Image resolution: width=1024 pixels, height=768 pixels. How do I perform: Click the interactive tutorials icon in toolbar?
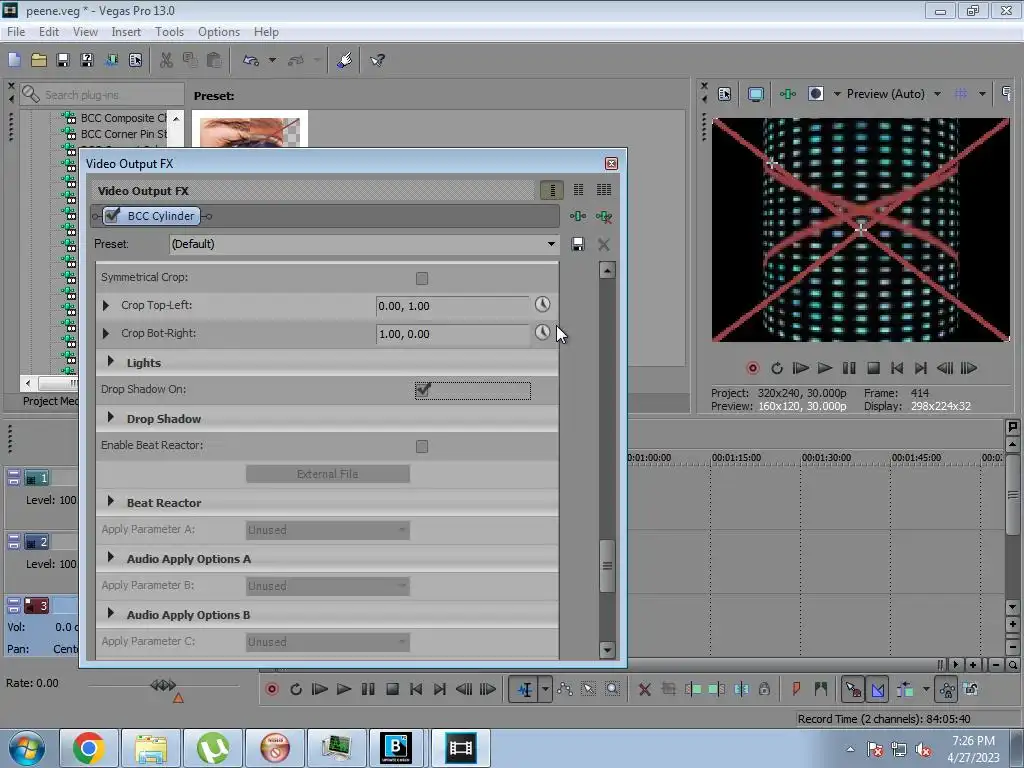click(x=345, y=60)
